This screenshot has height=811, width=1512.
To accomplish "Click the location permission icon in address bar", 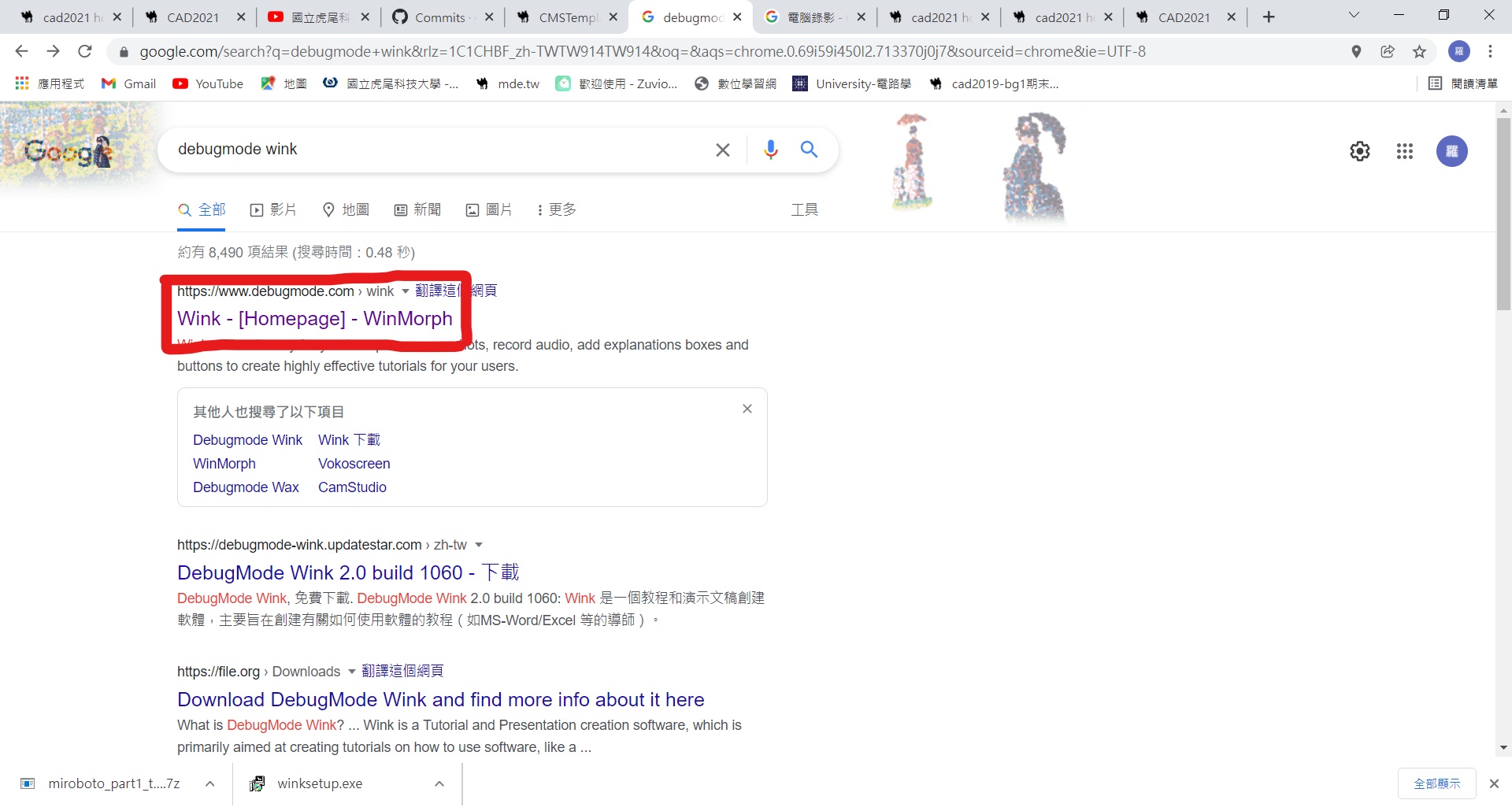I will tap(1356, 51).
